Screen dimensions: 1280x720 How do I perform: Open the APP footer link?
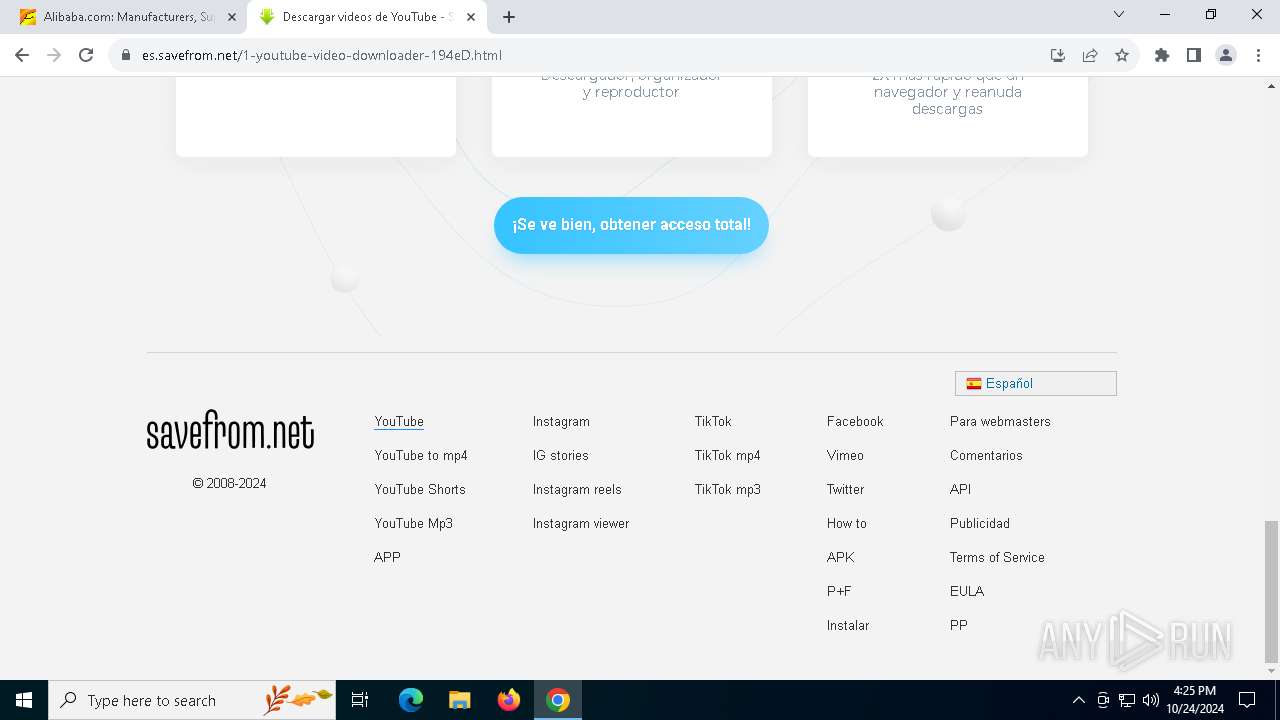click(x=387, y=558)
